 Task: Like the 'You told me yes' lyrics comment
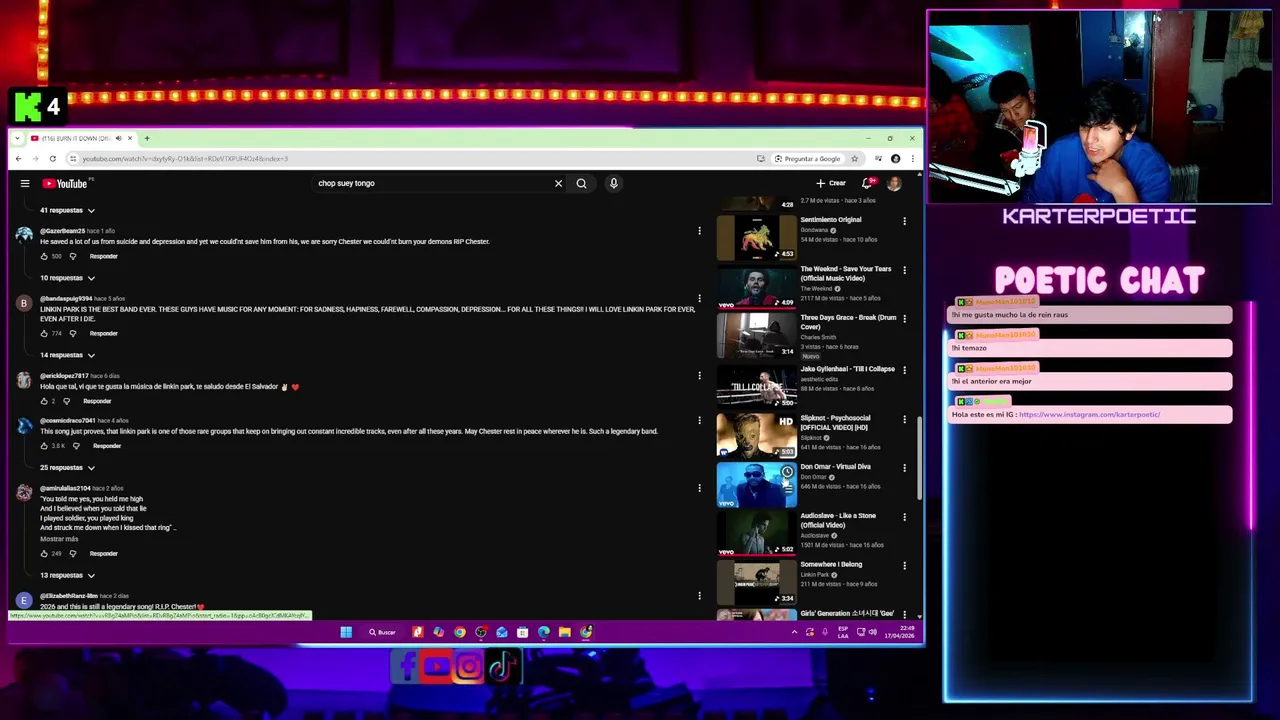pyautogui.click(x=44, y=554)
